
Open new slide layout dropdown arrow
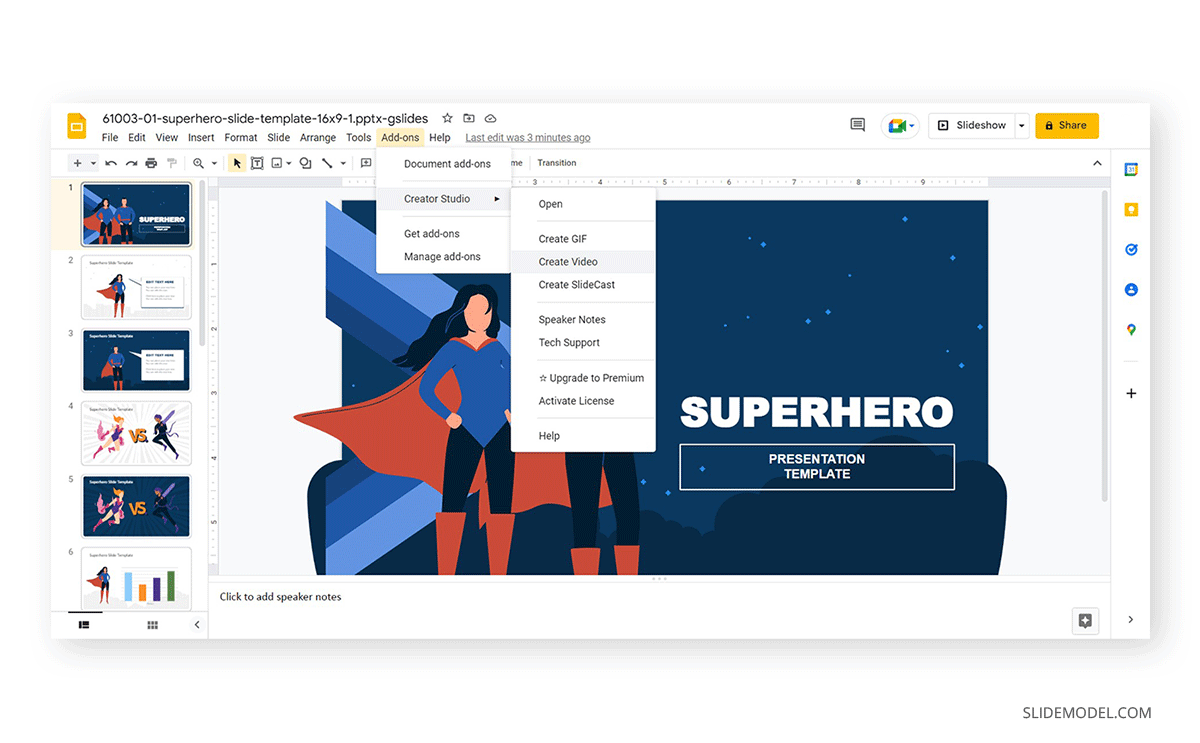(93, 163)
